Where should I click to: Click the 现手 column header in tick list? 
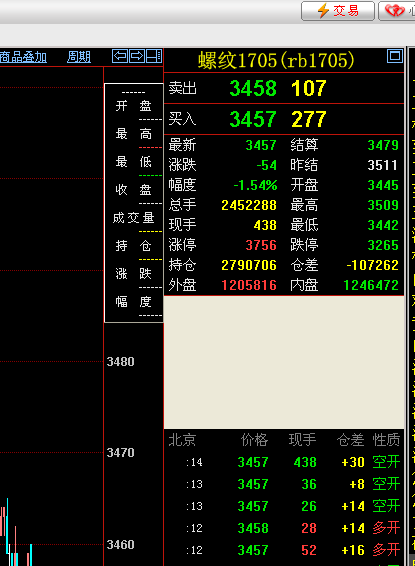point(302,440)
